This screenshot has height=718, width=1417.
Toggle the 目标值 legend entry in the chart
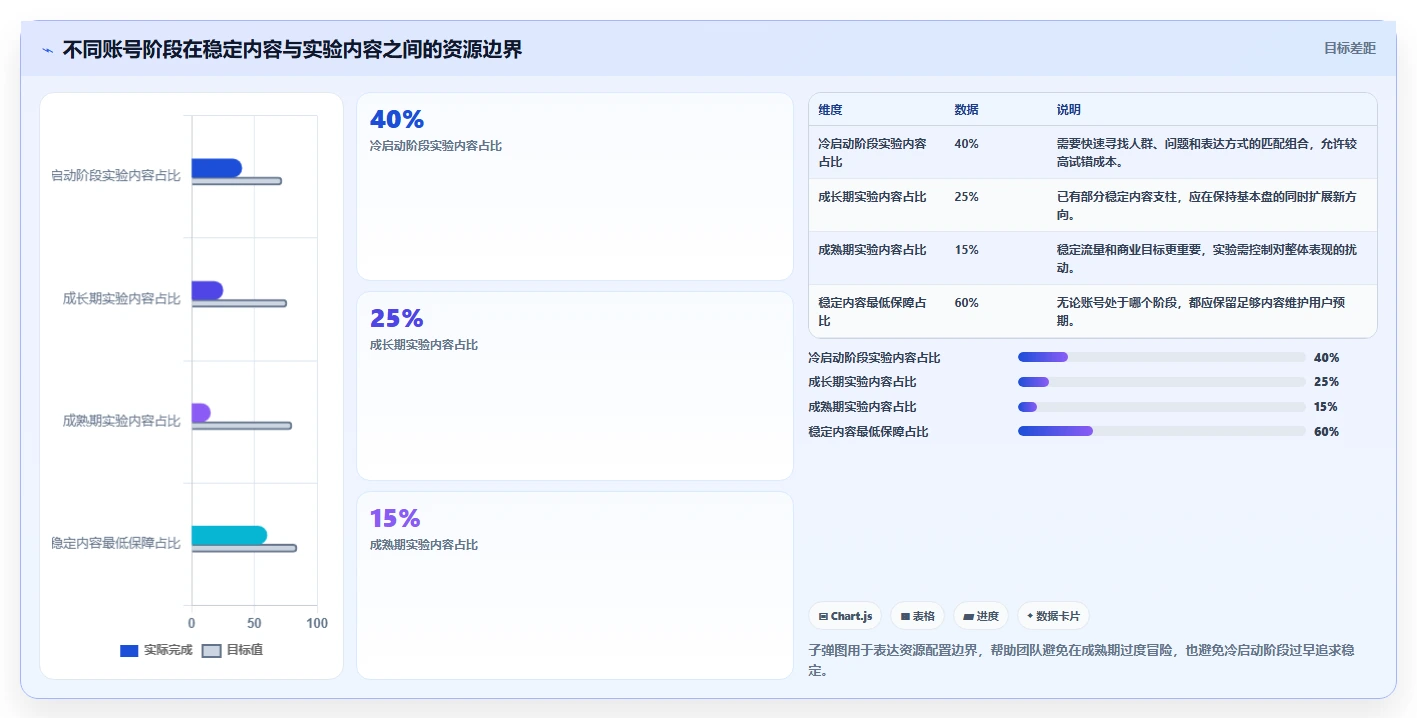pos(233,650)
